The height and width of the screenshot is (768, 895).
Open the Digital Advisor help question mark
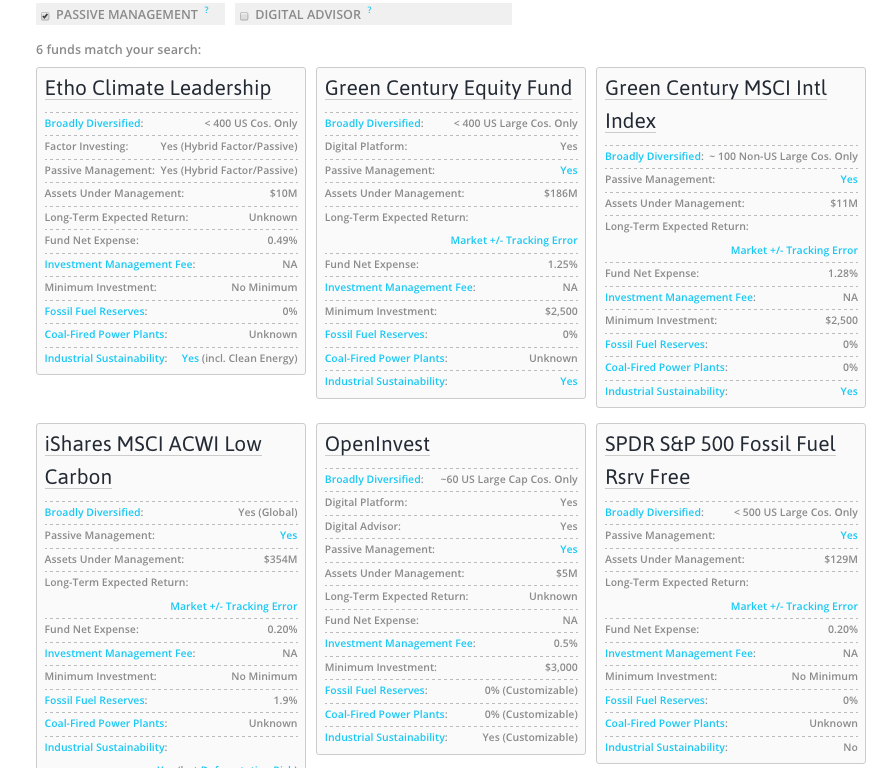[370, 10]
